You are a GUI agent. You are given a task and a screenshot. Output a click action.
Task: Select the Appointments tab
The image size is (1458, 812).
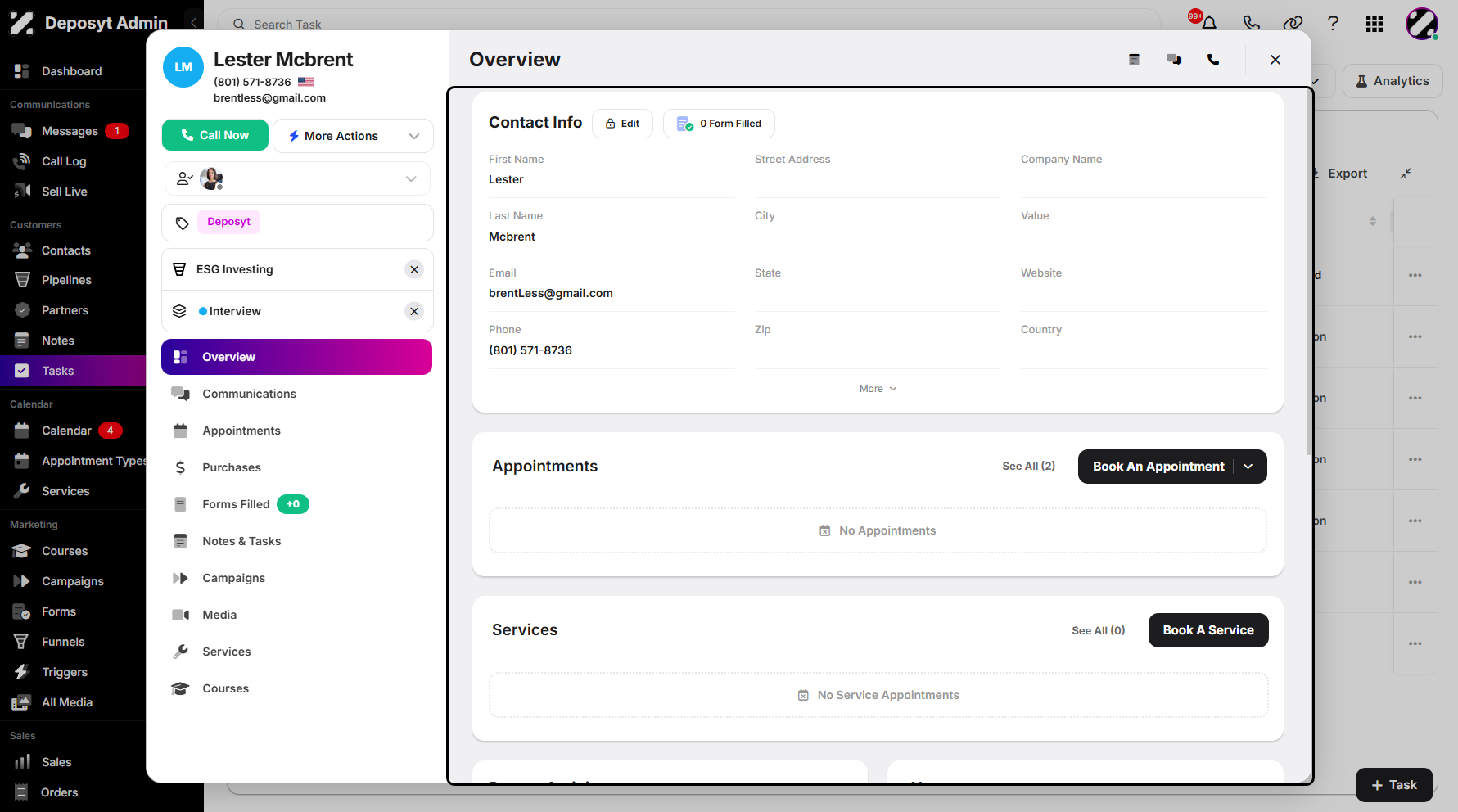pos(296,431)
